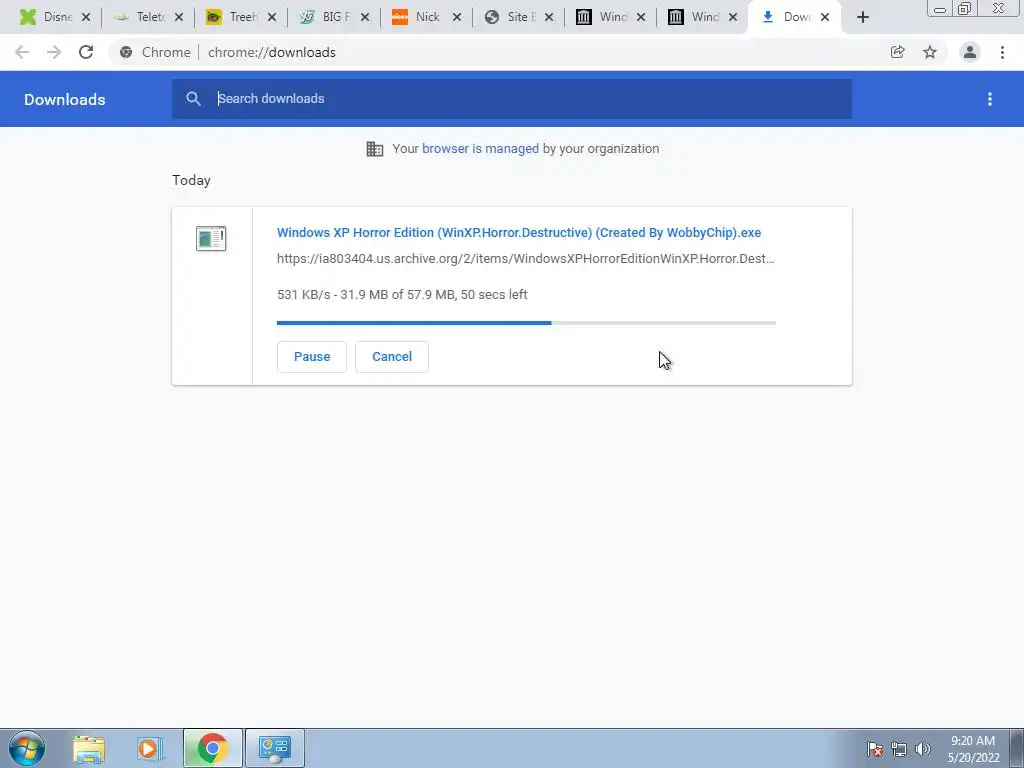Click the downloading file's exe icon
Viewport: 1024px width, 768px height.
(211, 238)
